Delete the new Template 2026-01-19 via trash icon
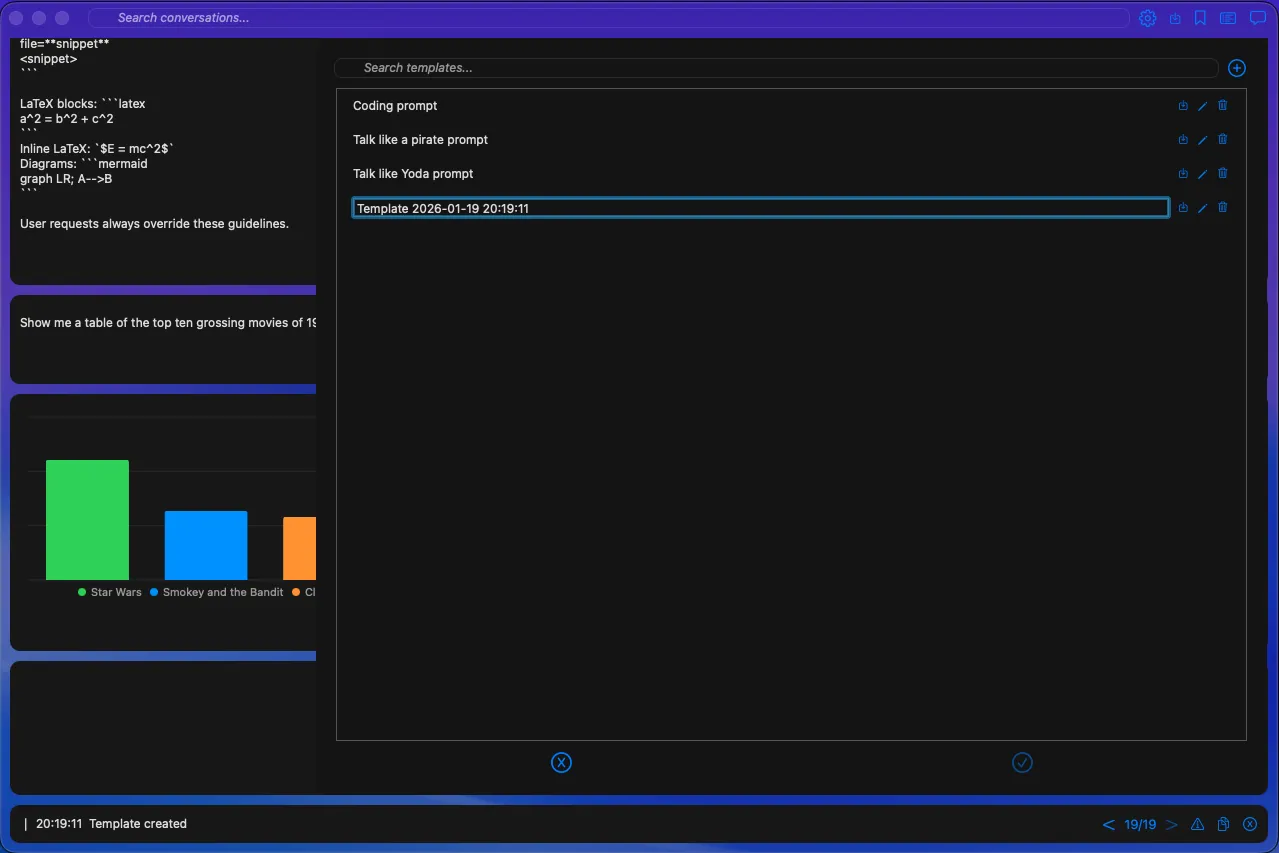This screenshot has width=1279, height=853. click(1222, 207)
